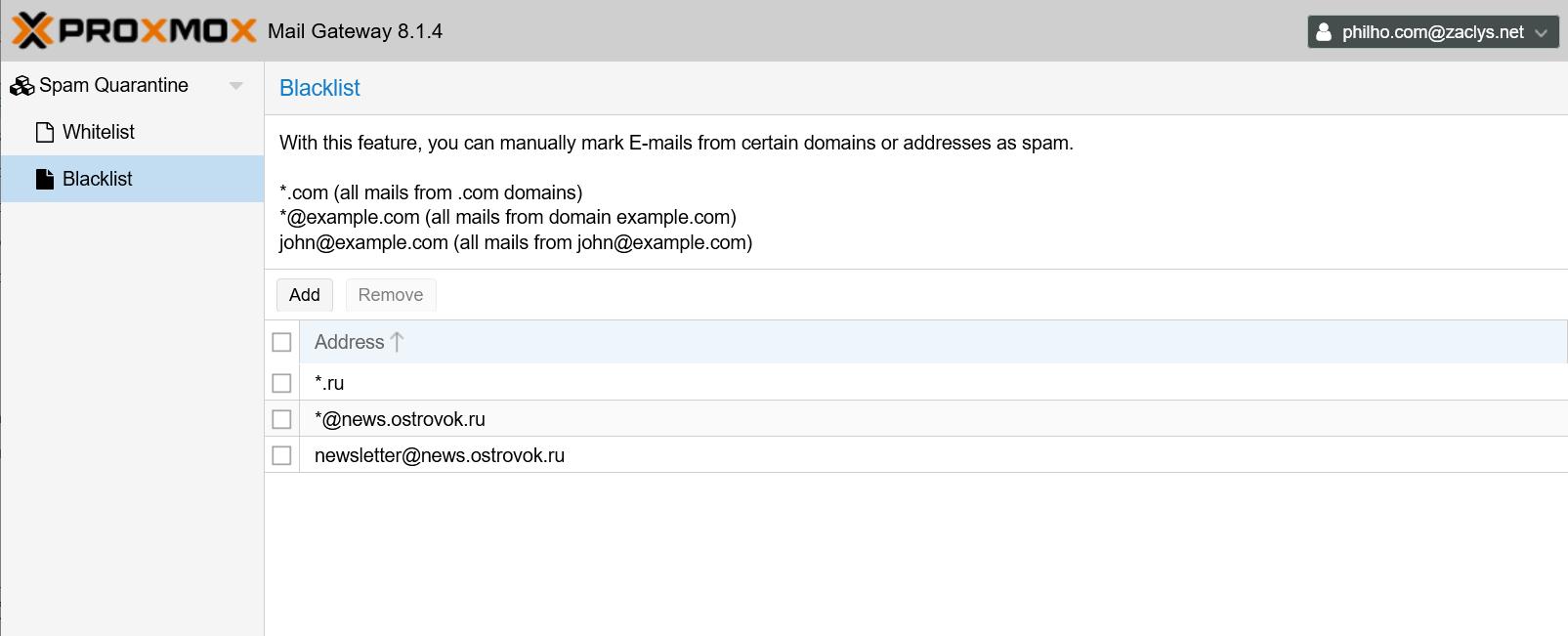The image size is (1568, 636).
Task: Click the Blacklist filled document icon
Action: [44, 179]
